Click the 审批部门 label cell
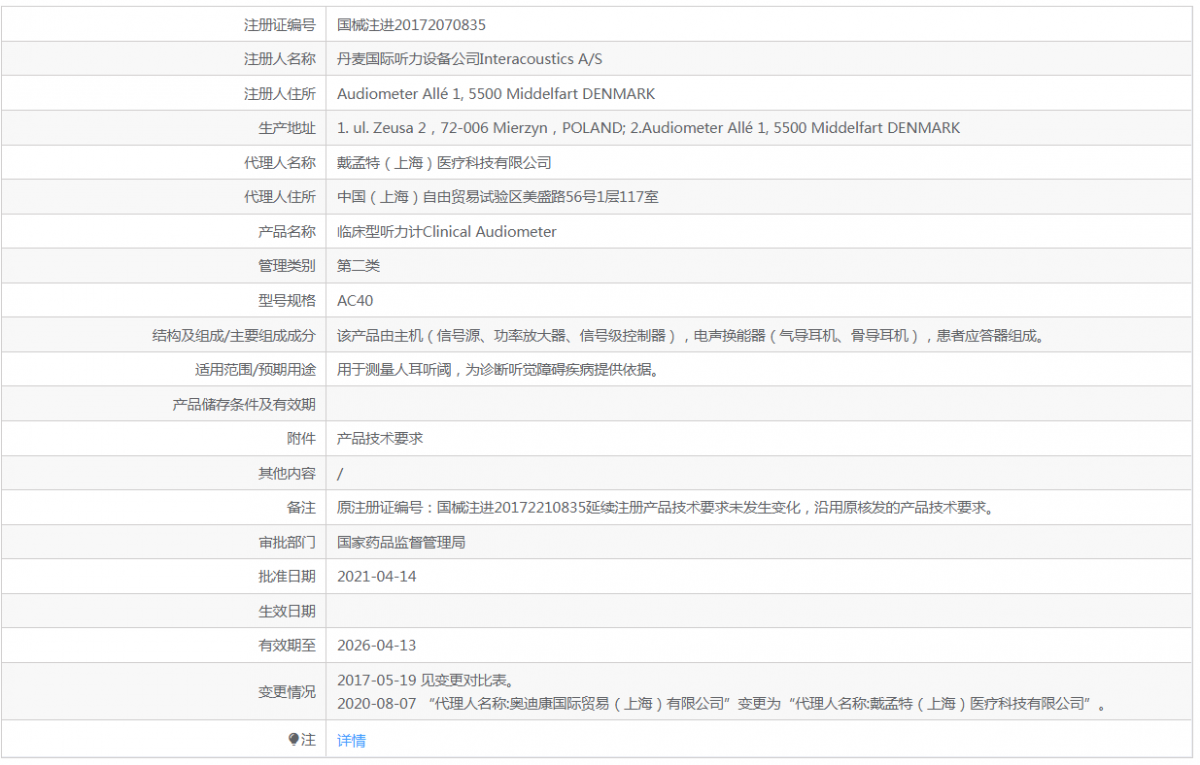This screenshot has height=765, width=1200. coord(164,543)
